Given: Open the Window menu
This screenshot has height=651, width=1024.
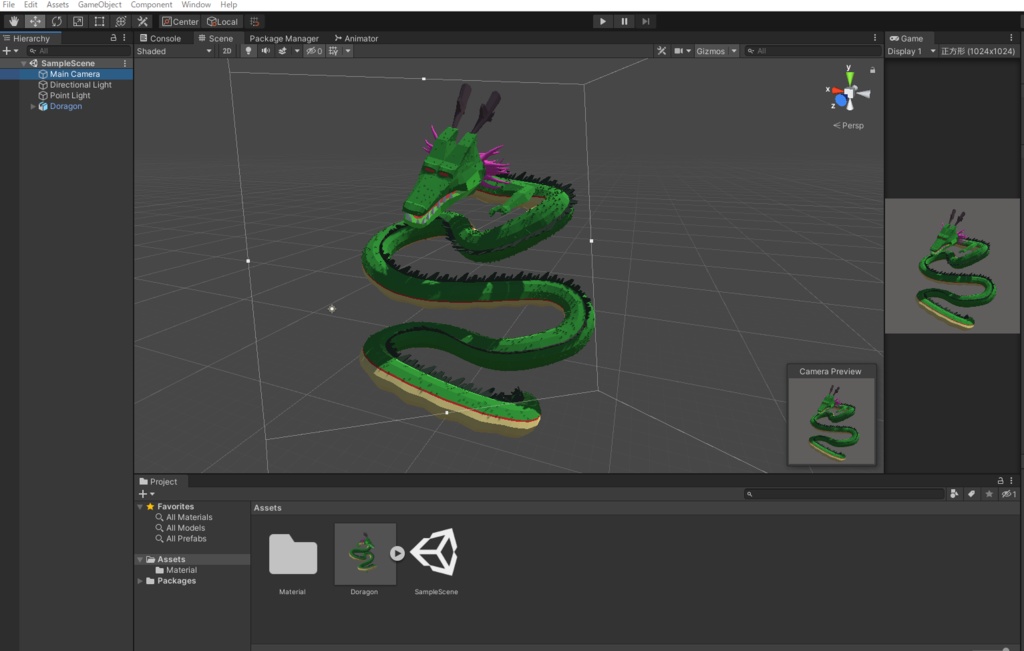Looking at the screenshot, I should point(196,5).
